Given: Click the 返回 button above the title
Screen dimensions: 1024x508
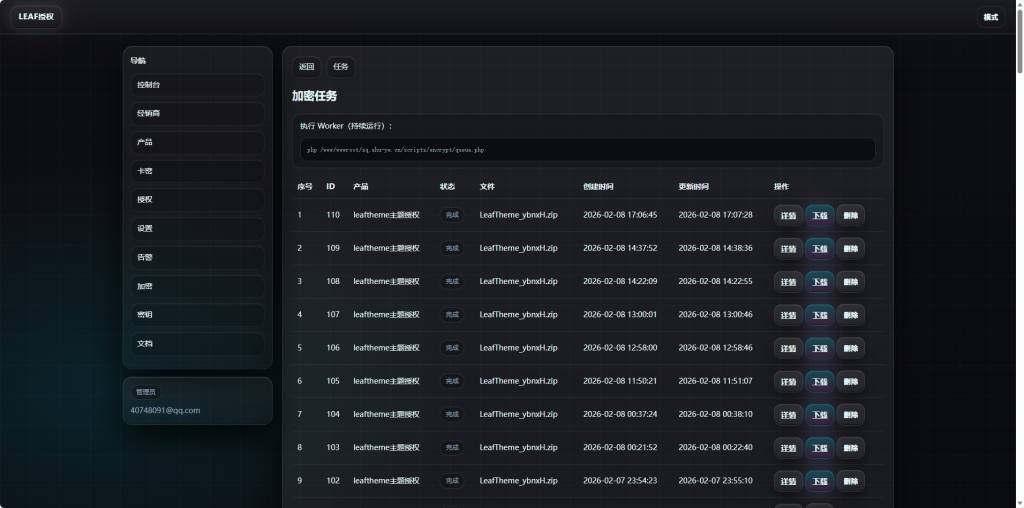Looking at the screenshot, I should point(307,67).
